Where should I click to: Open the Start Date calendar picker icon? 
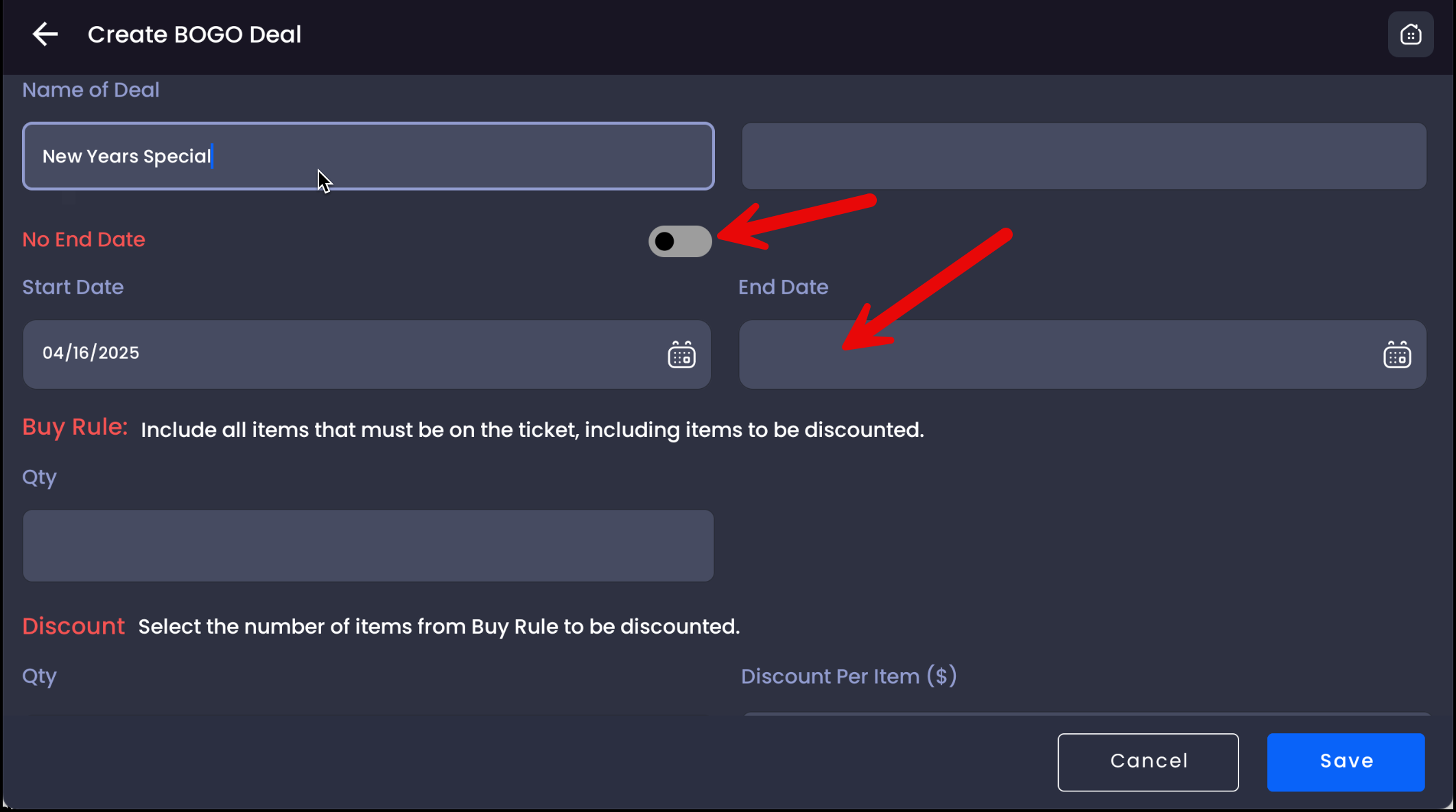click(681, 355)
